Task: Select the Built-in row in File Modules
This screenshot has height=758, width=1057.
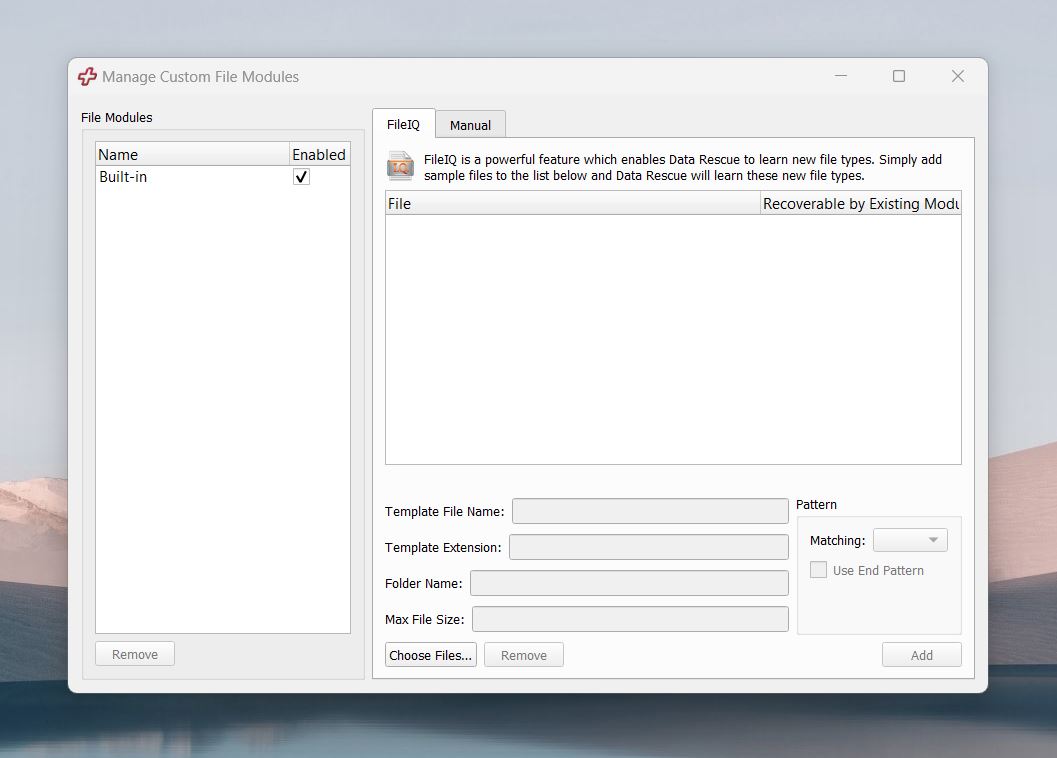Action: tap(222, 177)
